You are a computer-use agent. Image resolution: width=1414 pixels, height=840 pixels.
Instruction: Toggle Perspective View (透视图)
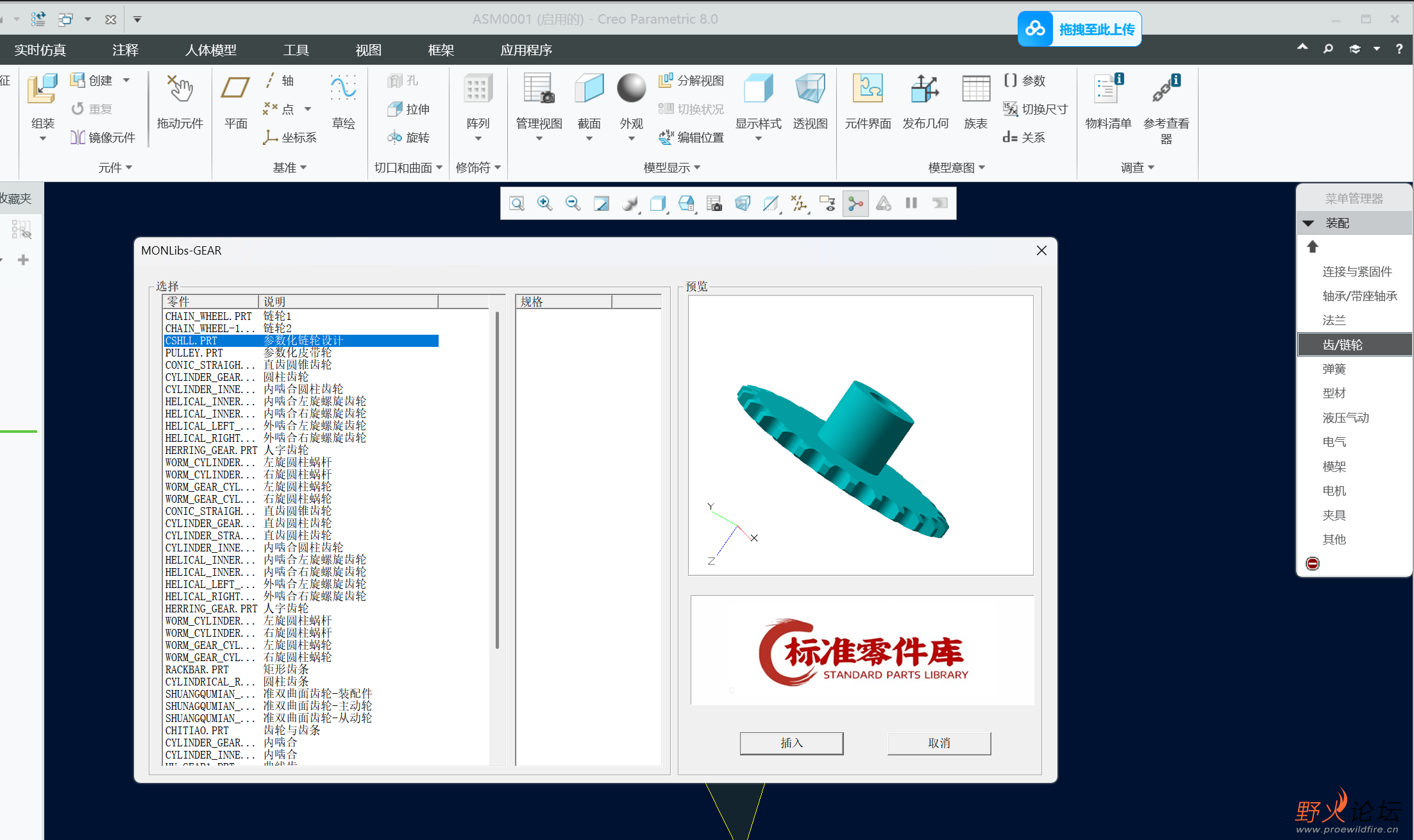[x=811, y=89]
